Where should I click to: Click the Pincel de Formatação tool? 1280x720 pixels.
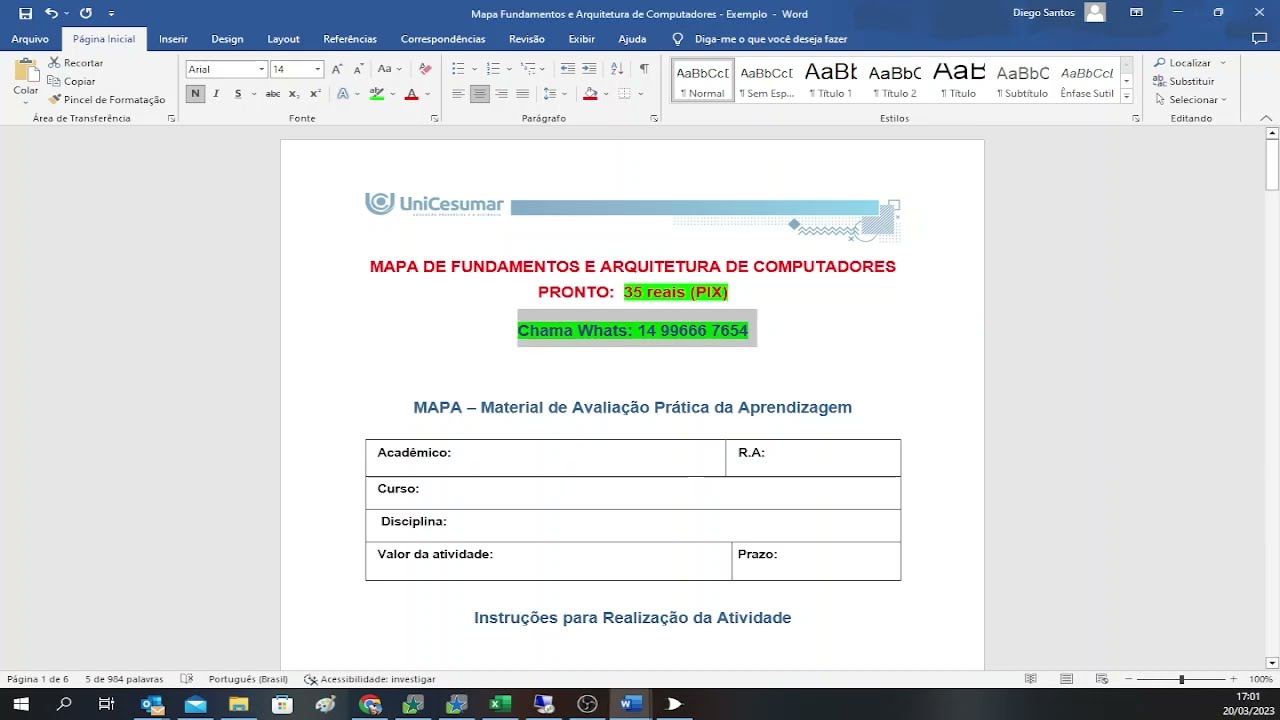click(x=107, y=100)
